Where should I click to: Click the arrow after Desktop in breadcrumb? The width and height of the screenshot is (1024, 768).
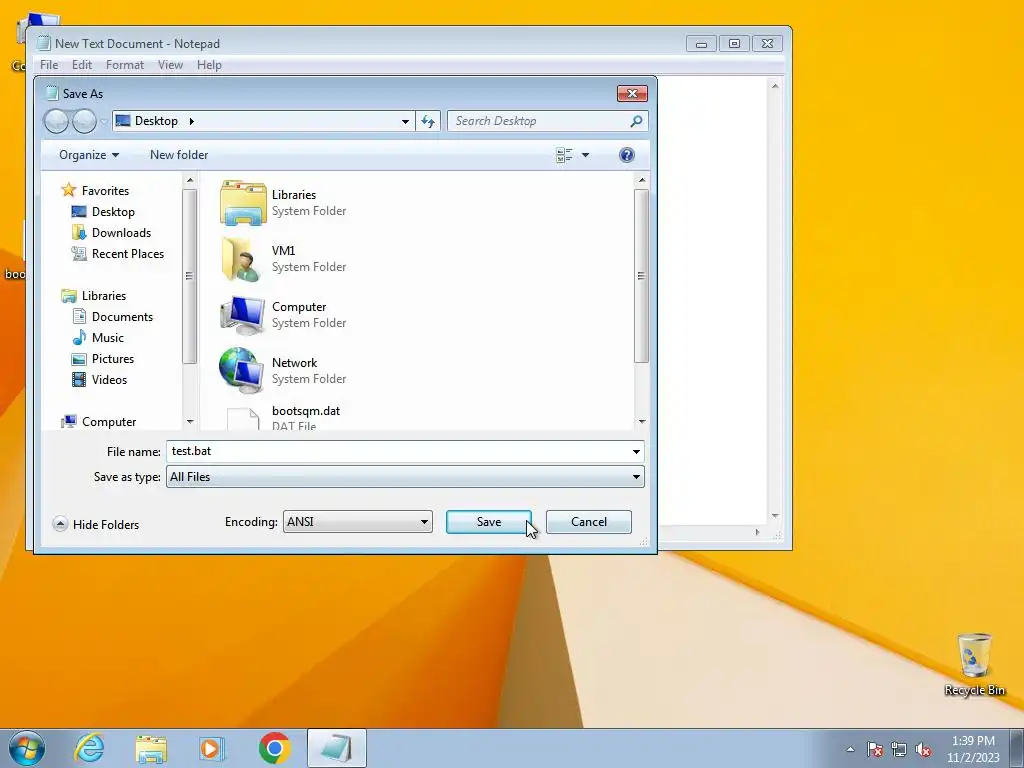(191, 121)
